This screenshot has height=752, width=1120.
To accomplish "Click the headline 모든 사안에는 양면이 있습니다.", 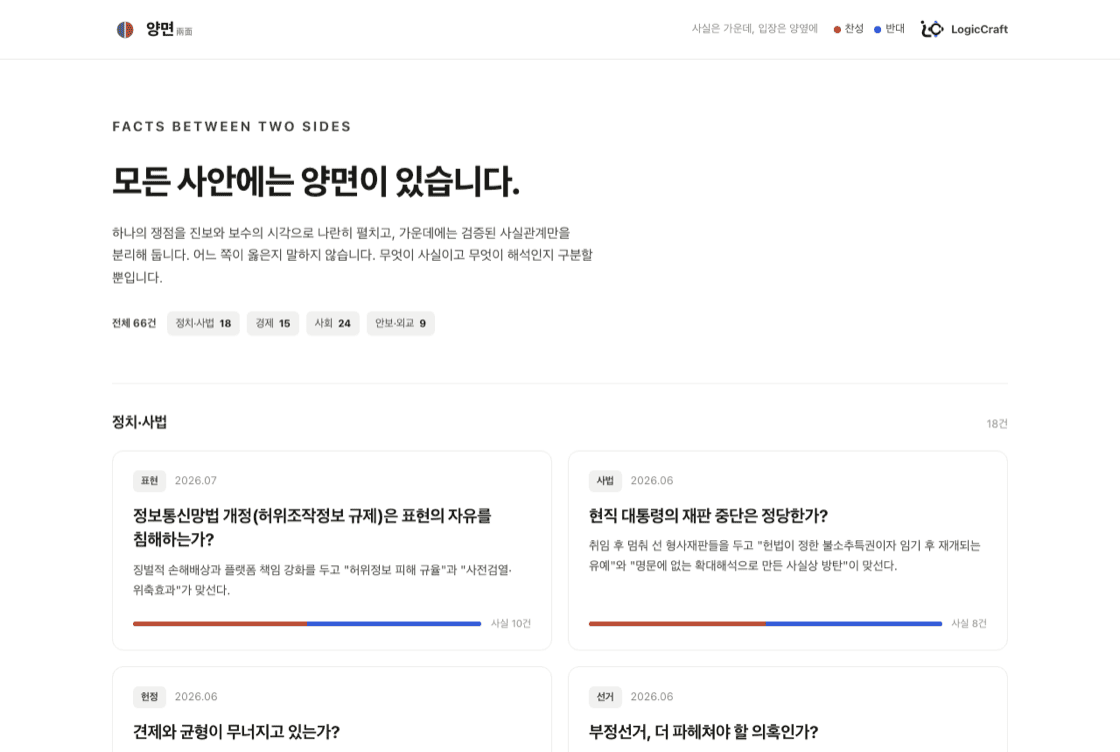I will click(316, 181).
